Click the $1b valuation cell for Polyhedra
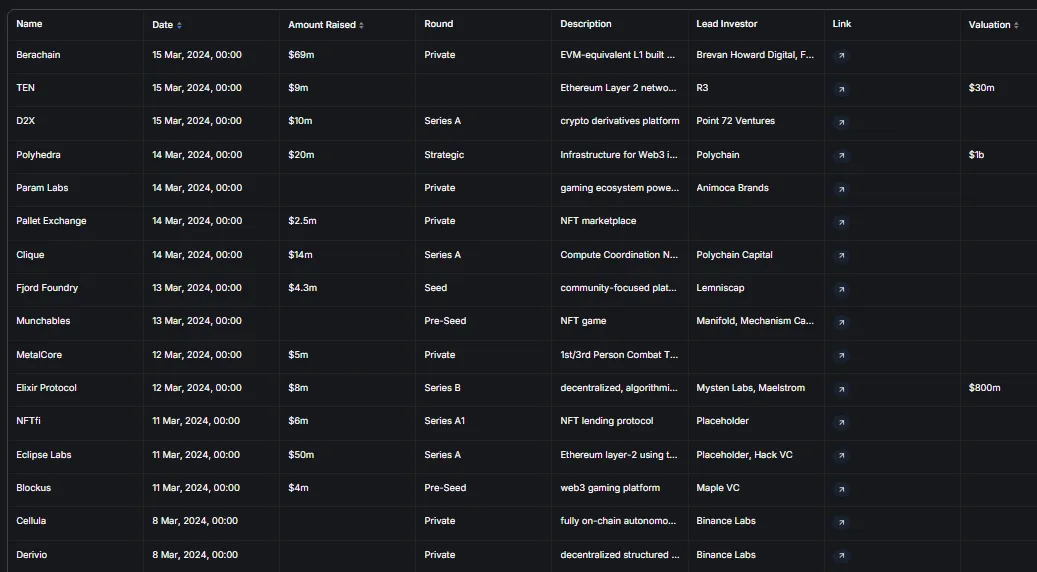The image size is (1037, 572). click(976, 155)
